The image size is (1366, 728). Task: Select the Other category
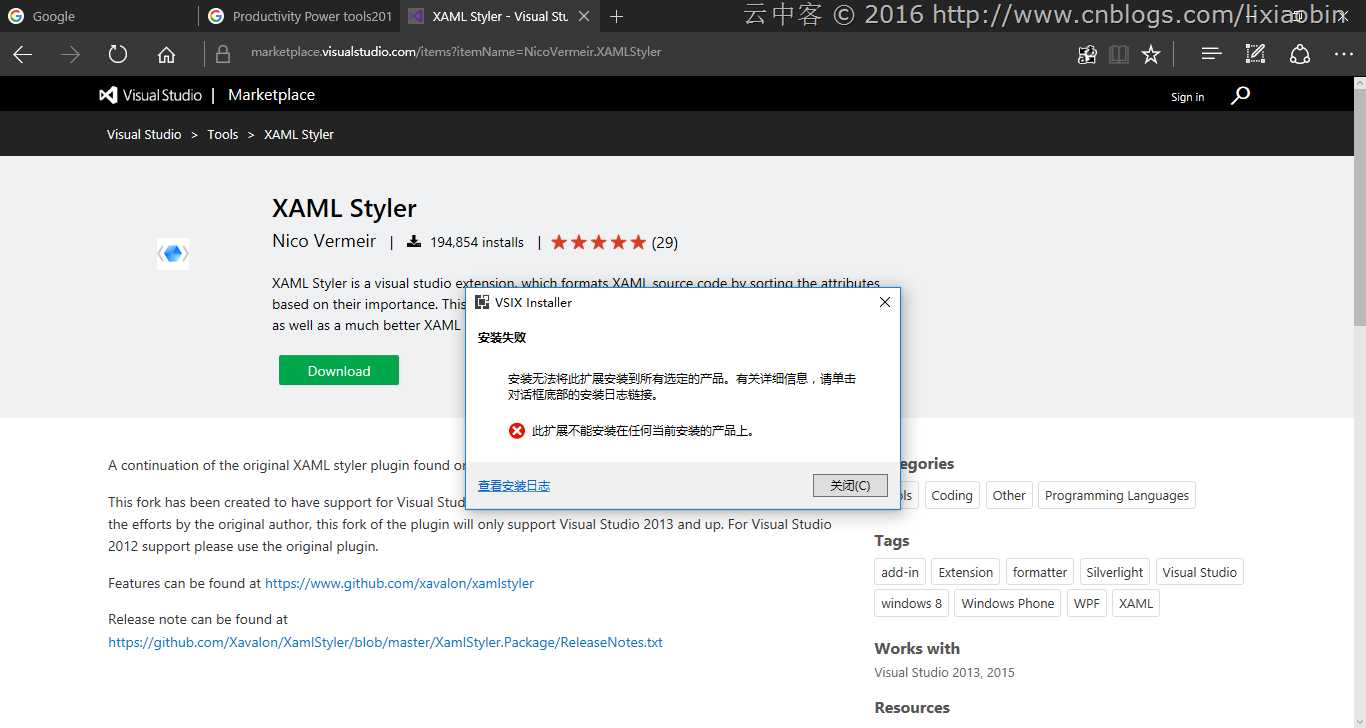(x=1009, y=495)
